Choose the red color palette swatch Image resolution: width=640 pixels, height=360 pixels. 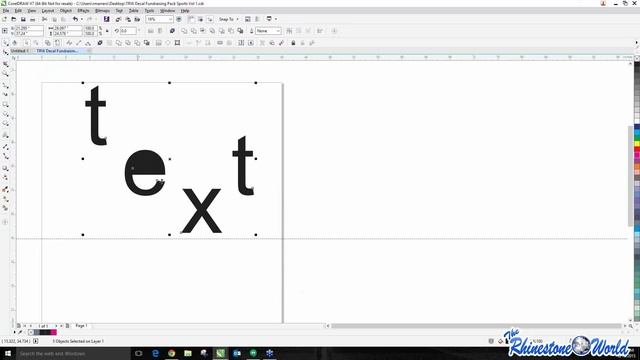[637, 150]
